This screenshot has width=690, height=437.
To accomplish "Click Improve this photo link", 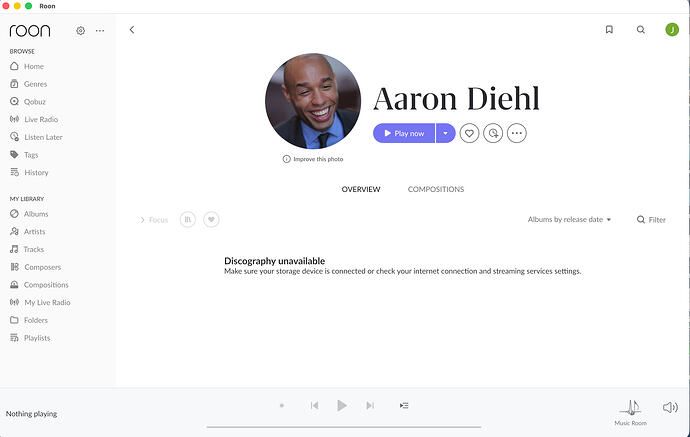I will 313,159.
